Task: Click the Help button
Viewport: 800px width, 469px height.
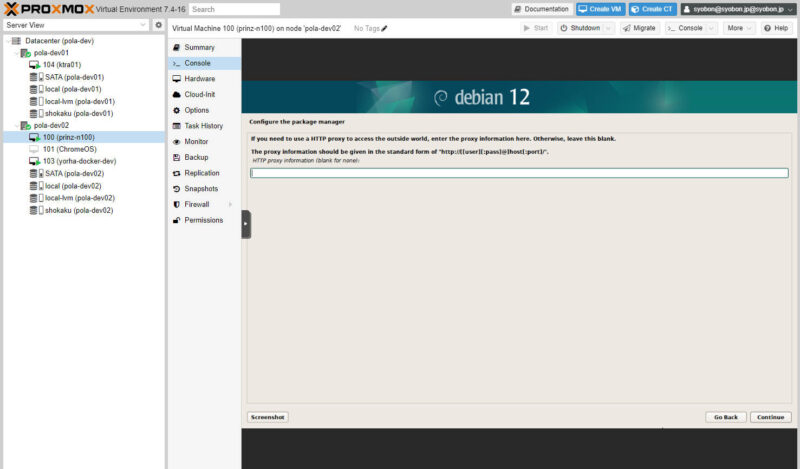Action: point(776,28)
